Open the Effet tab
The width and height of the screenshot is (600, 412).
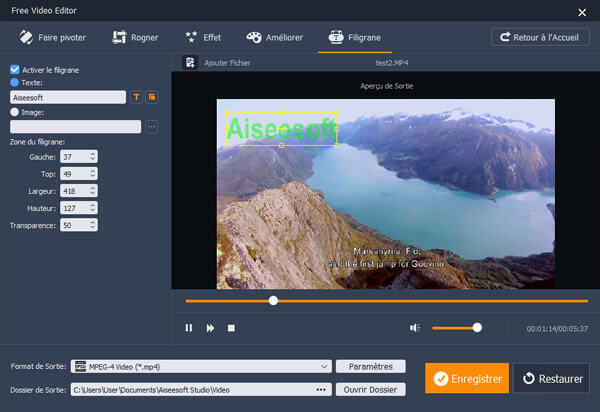click(x=203, y=37)
